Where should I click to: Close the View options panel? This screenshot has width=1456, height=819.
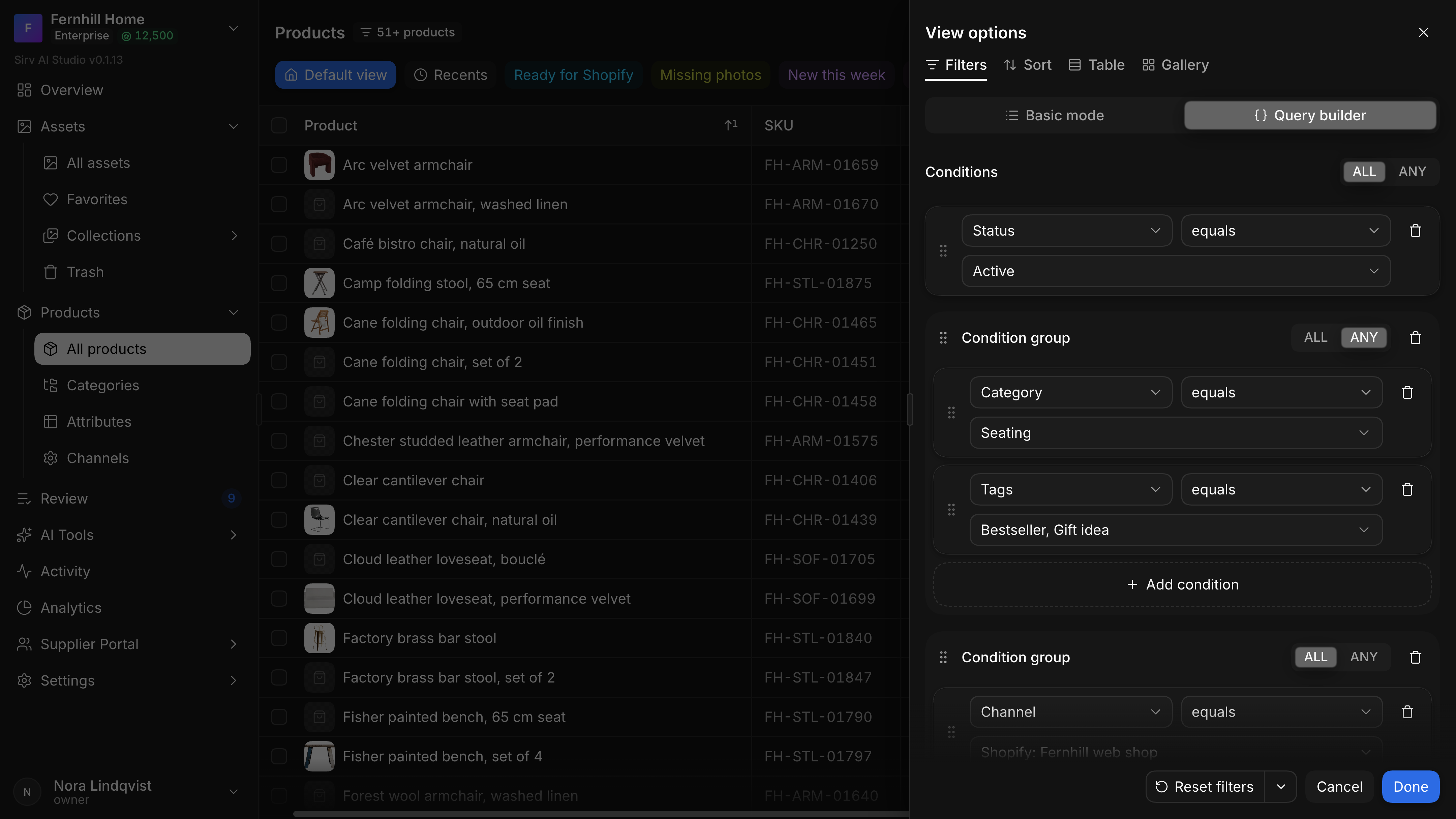(1423, 33)
